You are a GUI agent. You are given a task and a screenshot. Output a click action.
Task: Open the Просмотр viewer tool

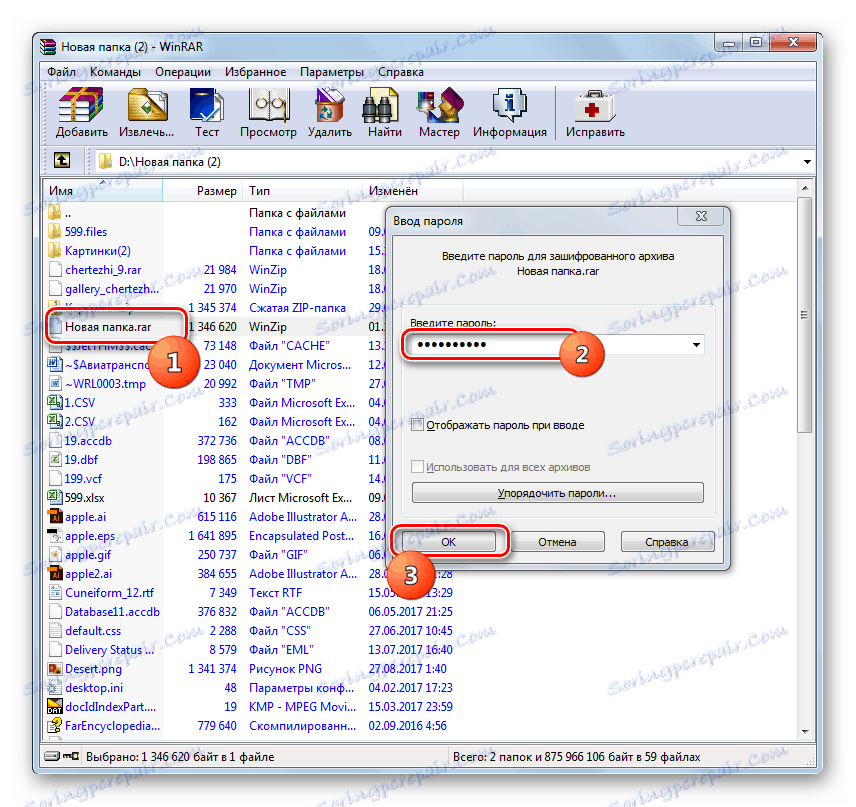point(268,105)
